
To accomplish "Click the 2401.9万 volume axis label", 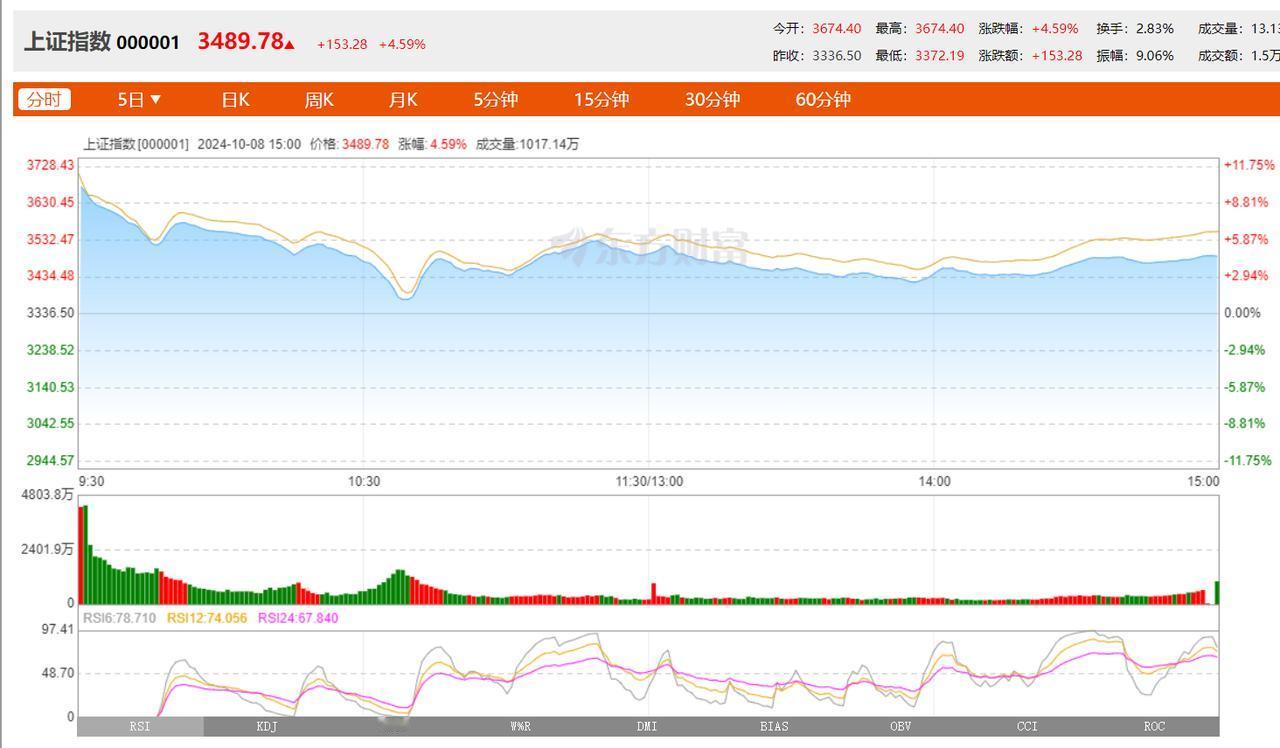I will point(48,549).
